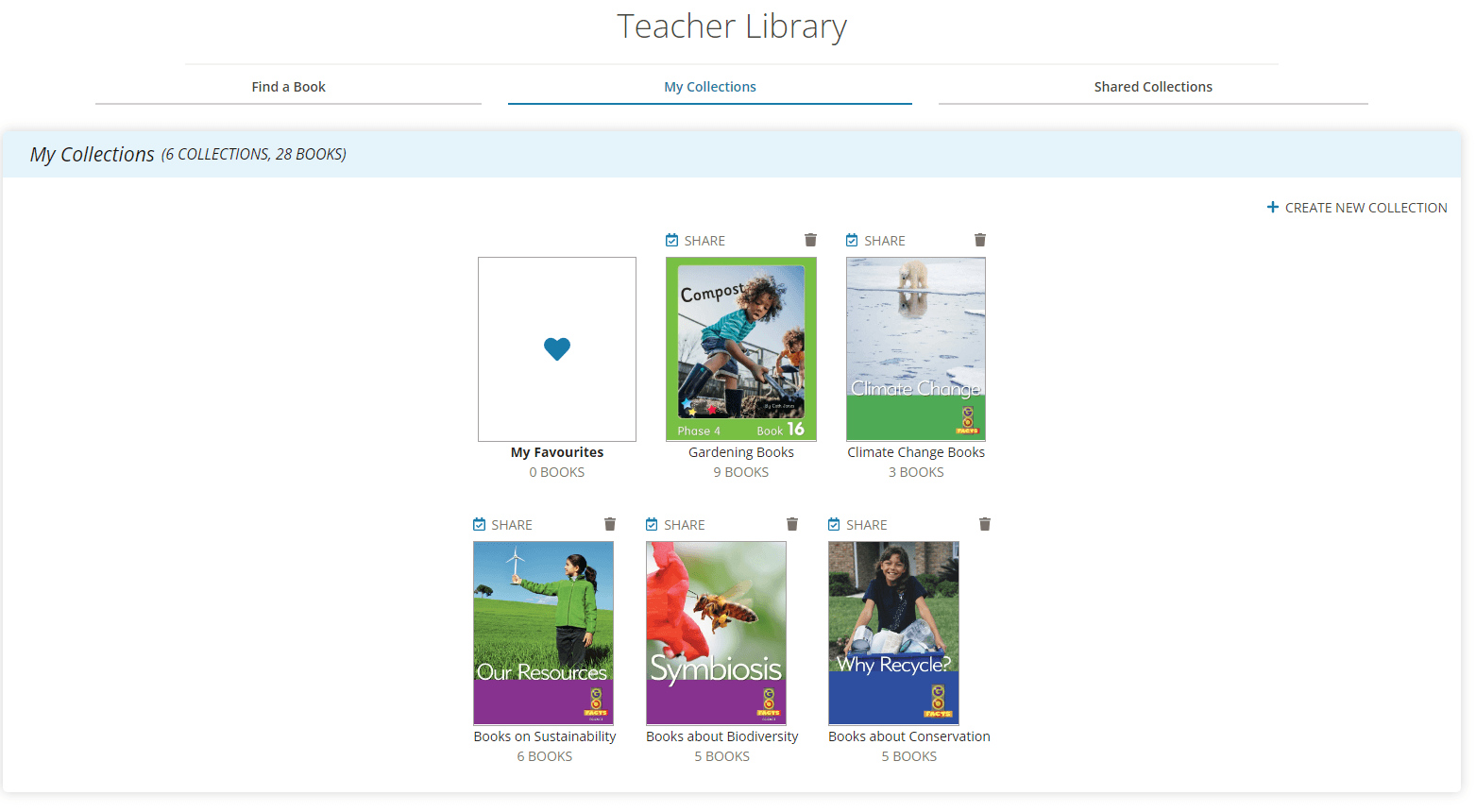Toggle the share checkbox for Books about Biodiversity

click(x=651, y=524)
